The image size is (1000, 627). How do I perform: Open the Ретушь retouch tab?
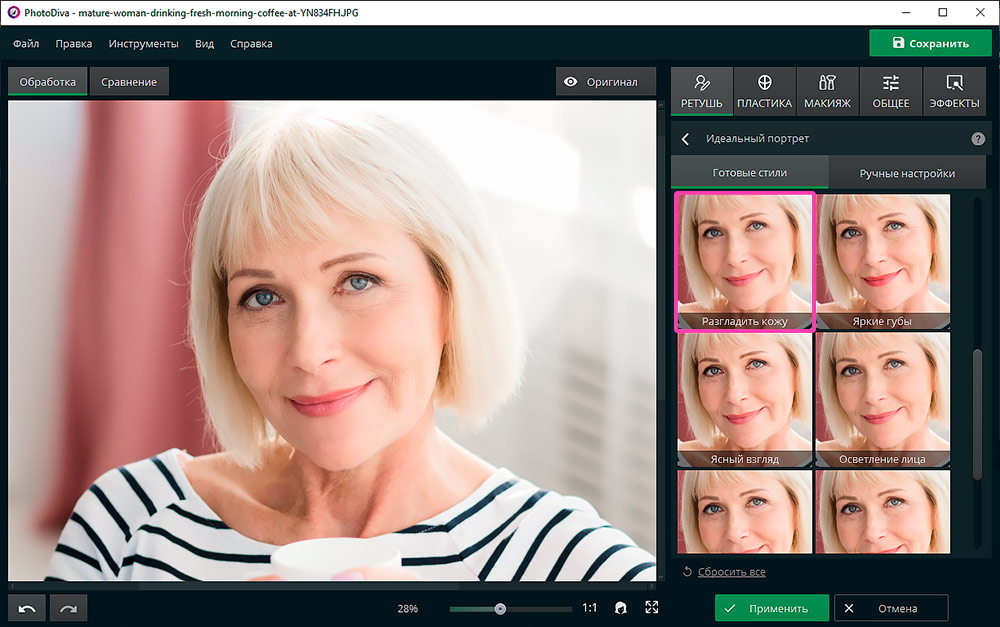pos(701,92)
